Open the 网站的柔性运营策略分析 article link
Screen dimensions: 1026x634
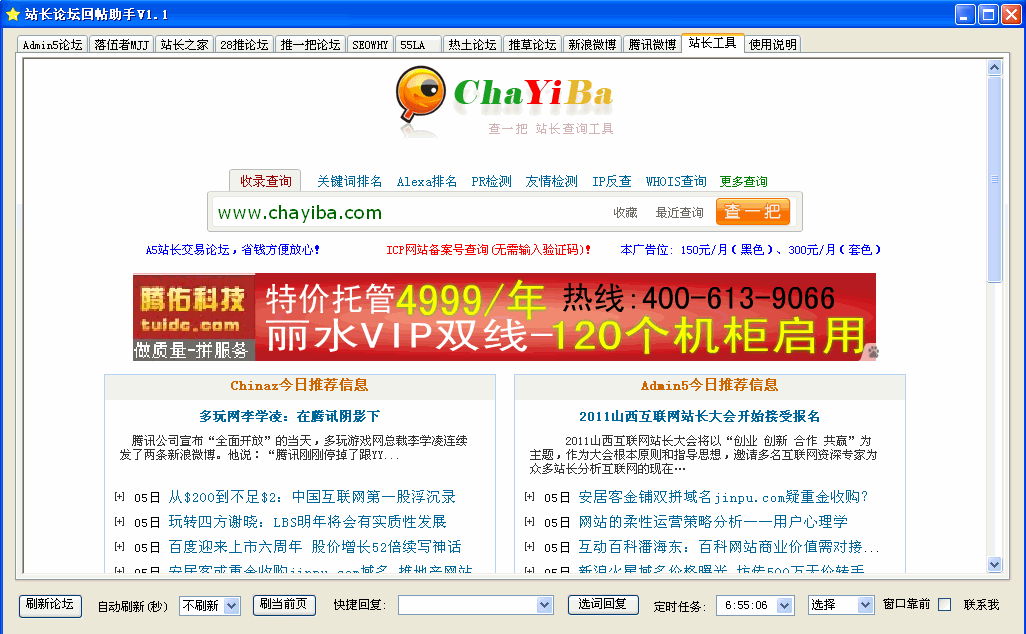[x=713, y=522]
